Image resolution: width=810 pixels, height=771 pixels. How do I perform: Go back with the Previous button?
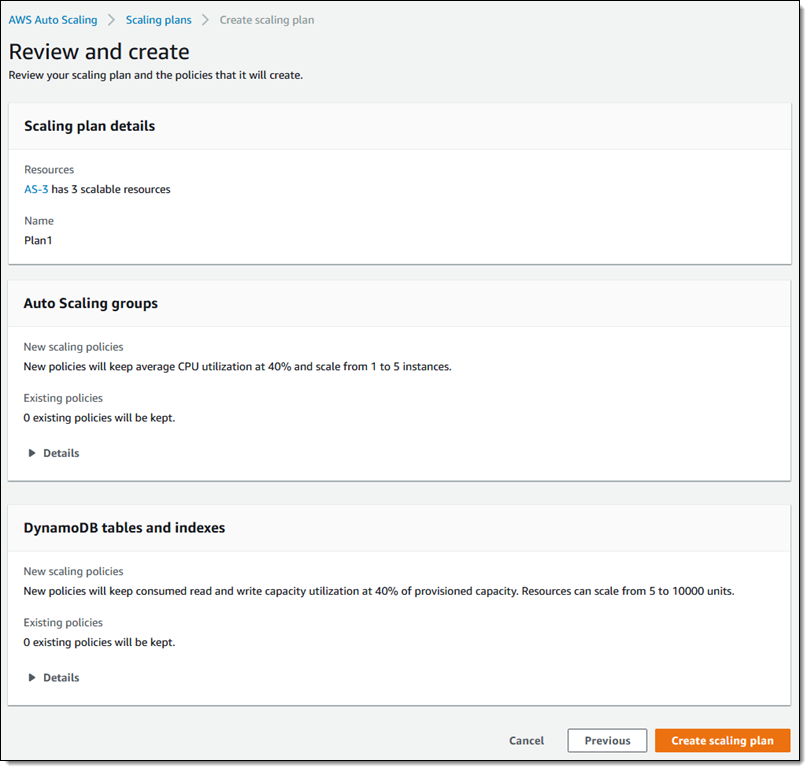click(607, 741)
